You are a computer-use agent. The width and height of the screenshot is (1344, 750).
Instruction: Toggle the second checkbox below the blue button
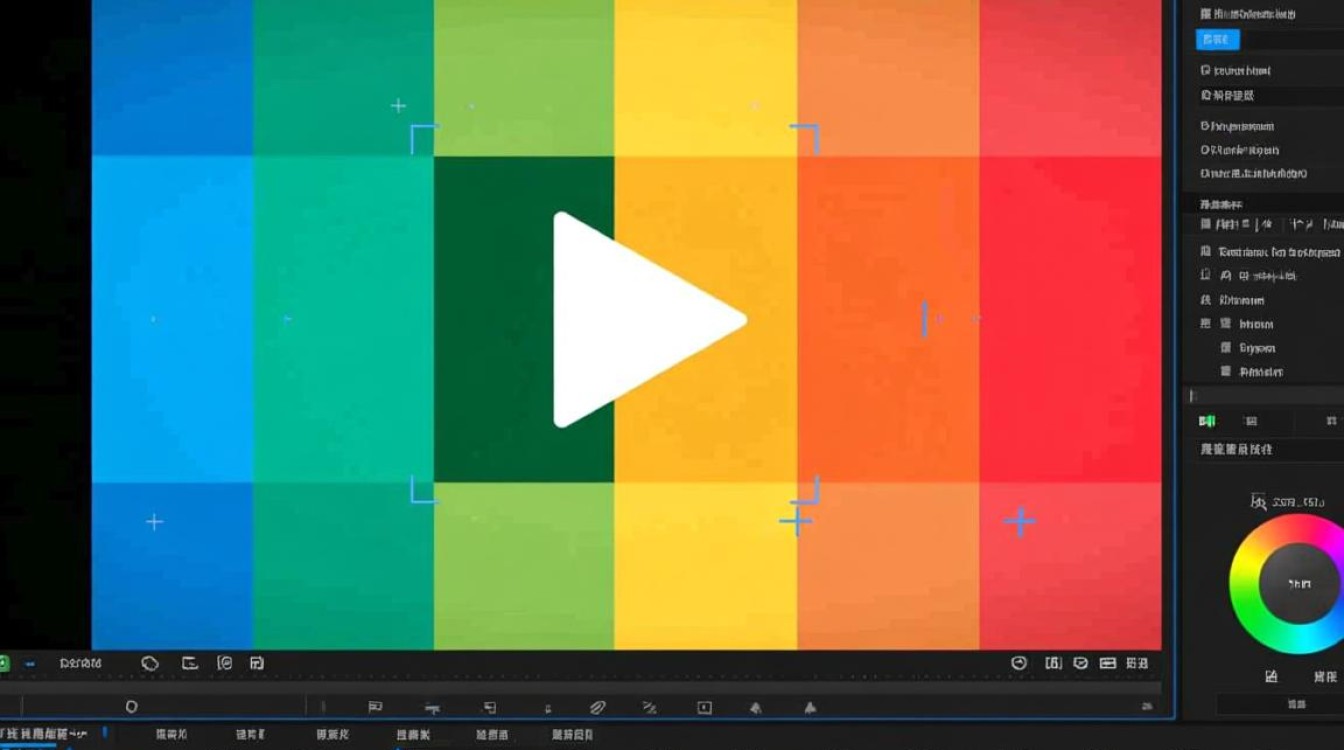tap(1206, 96)
